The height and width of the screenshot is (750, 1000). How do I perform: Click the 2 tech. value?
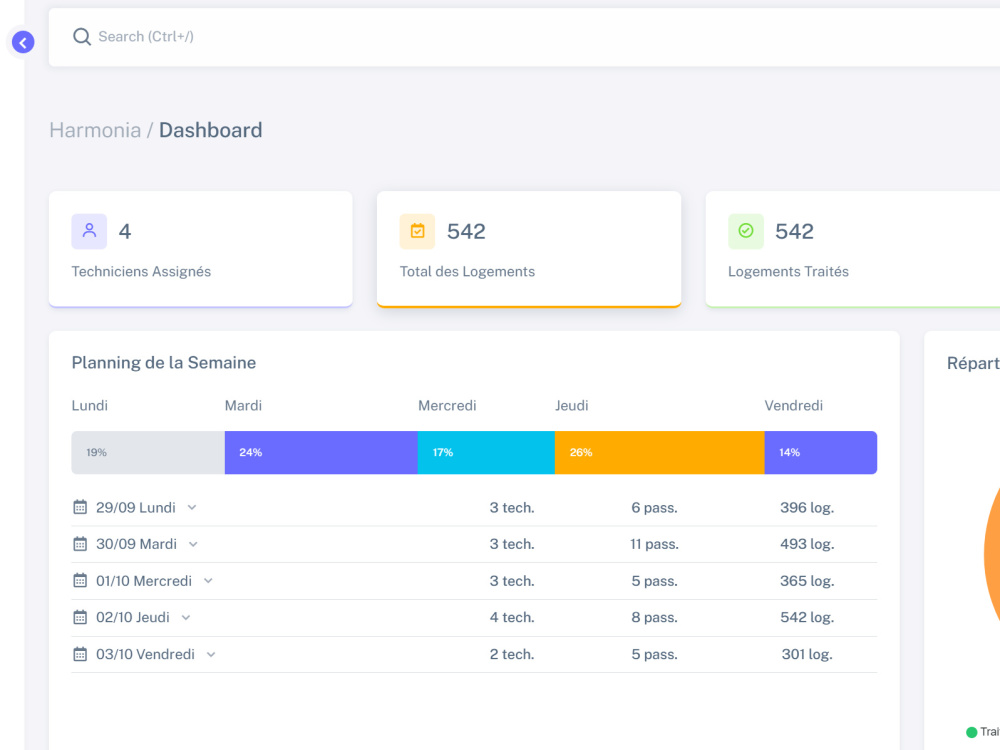[x=512, y=654]
